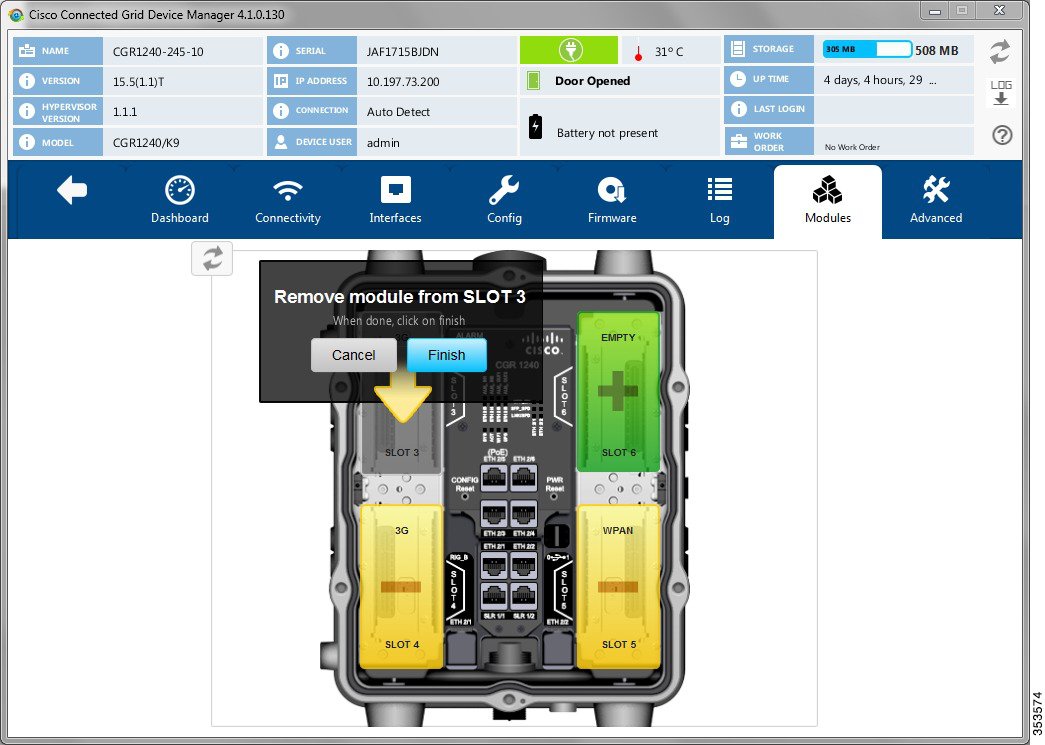Click the Battery not present text
Viewport: 1045px width, 745px height.
pyautogui.click(x=607, y=133)
